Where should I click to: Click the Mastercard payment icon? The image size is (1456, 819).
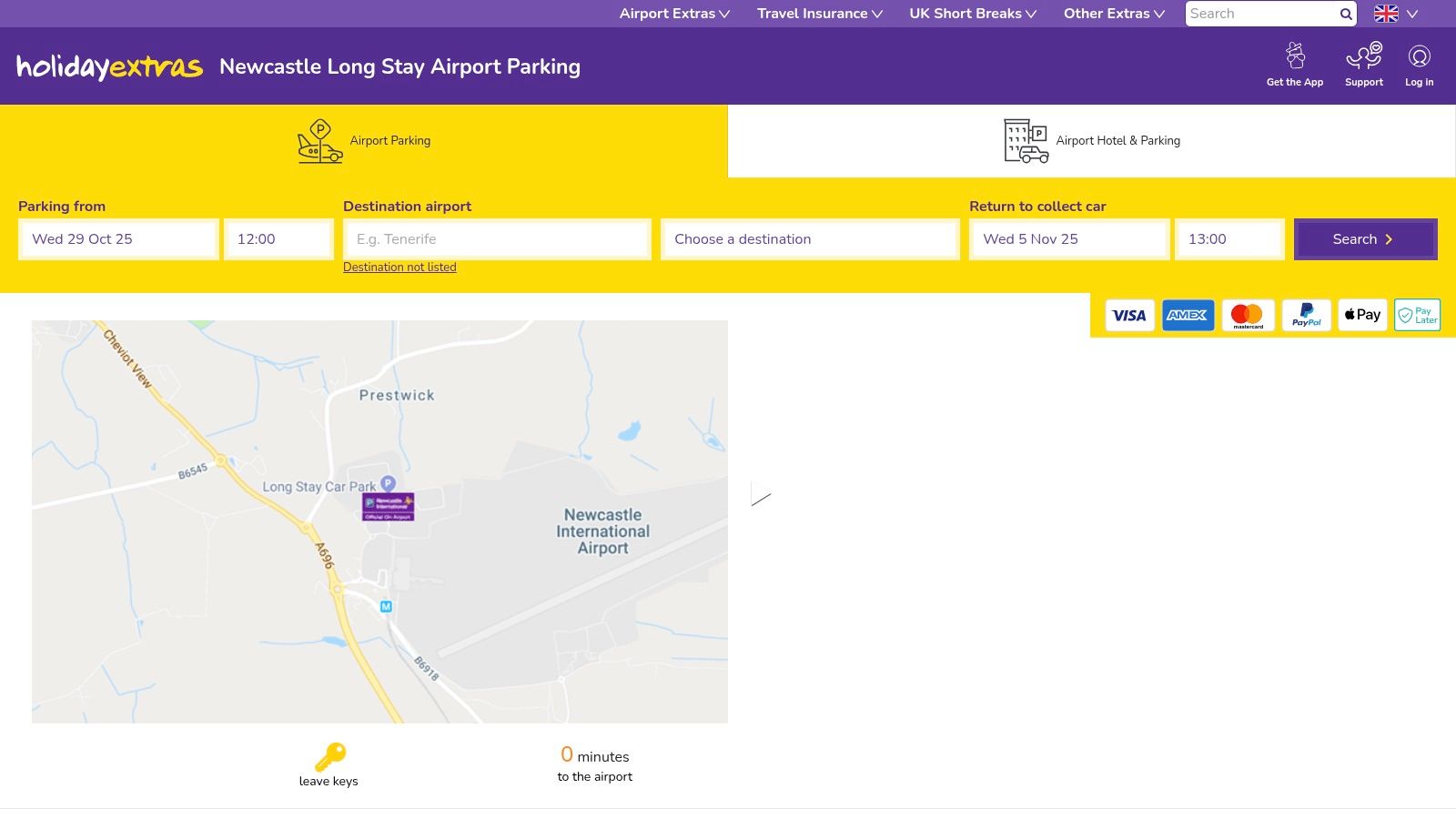point(1248,315)
